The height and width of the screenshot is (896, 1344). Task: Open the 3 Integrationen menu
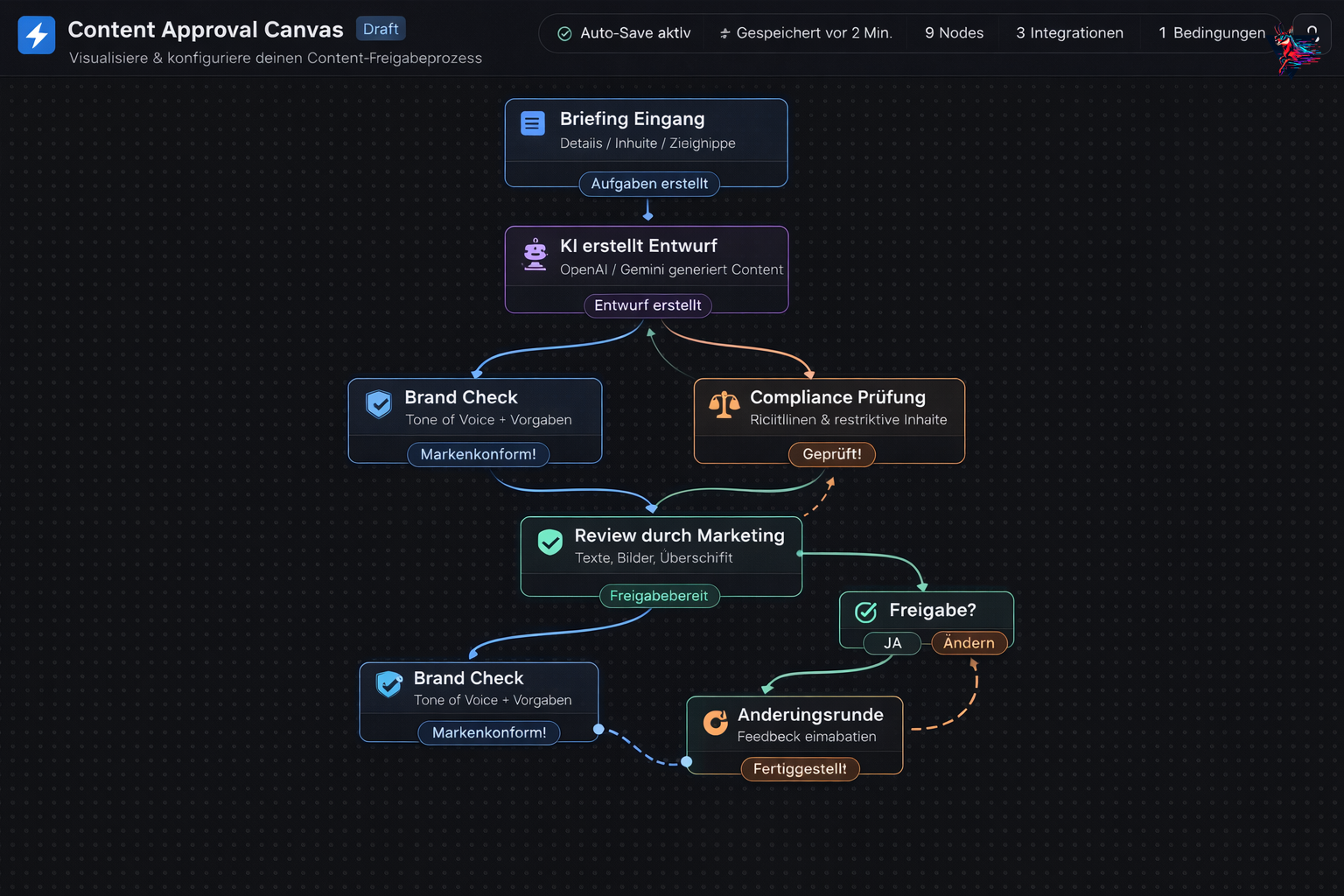pyautogui.click(x=1069, y=33)
